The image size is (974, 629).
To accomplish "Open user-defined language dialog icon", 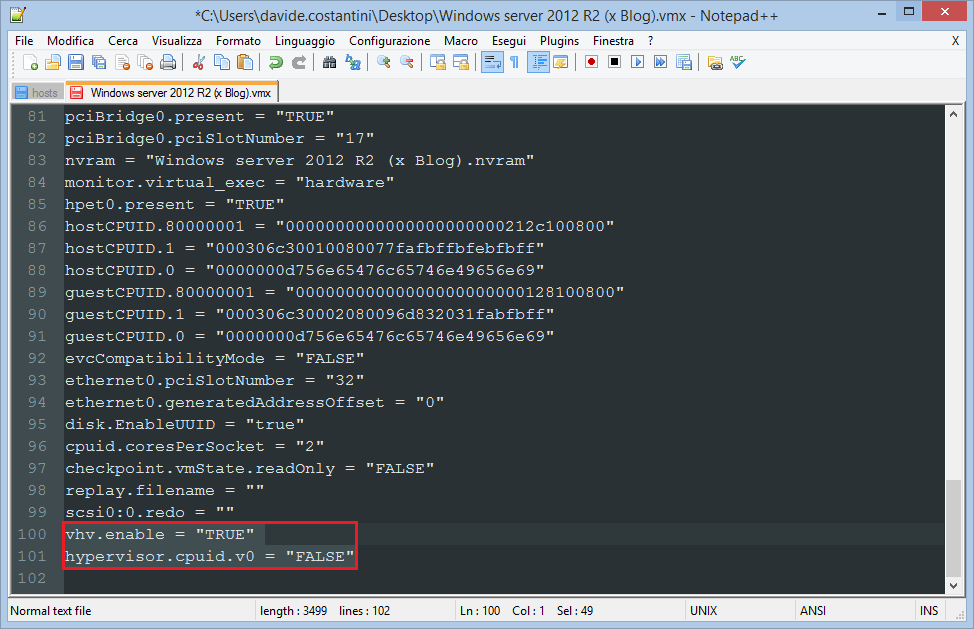I will (560, 62).
